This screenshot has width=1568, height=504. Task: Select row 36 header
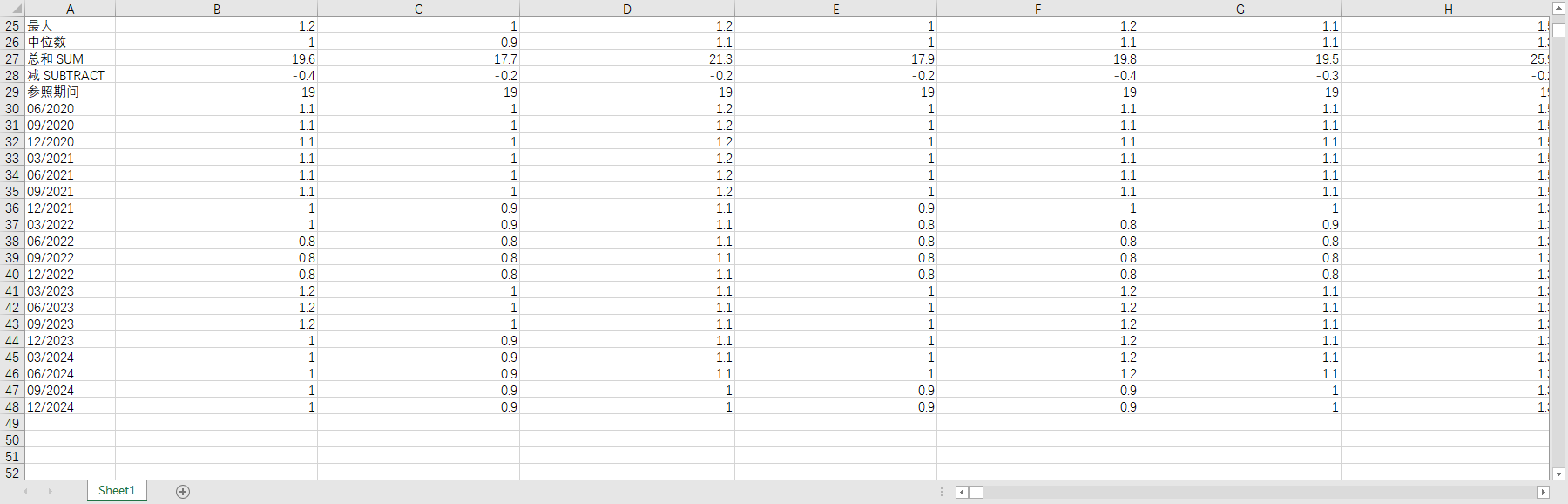click(12, 208)
